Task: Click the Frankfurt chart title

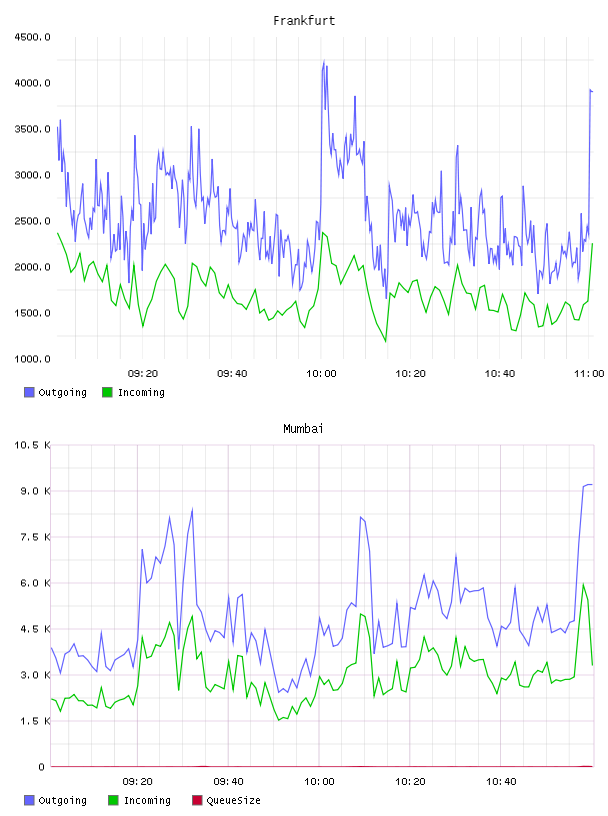Action: coord(304,21)
